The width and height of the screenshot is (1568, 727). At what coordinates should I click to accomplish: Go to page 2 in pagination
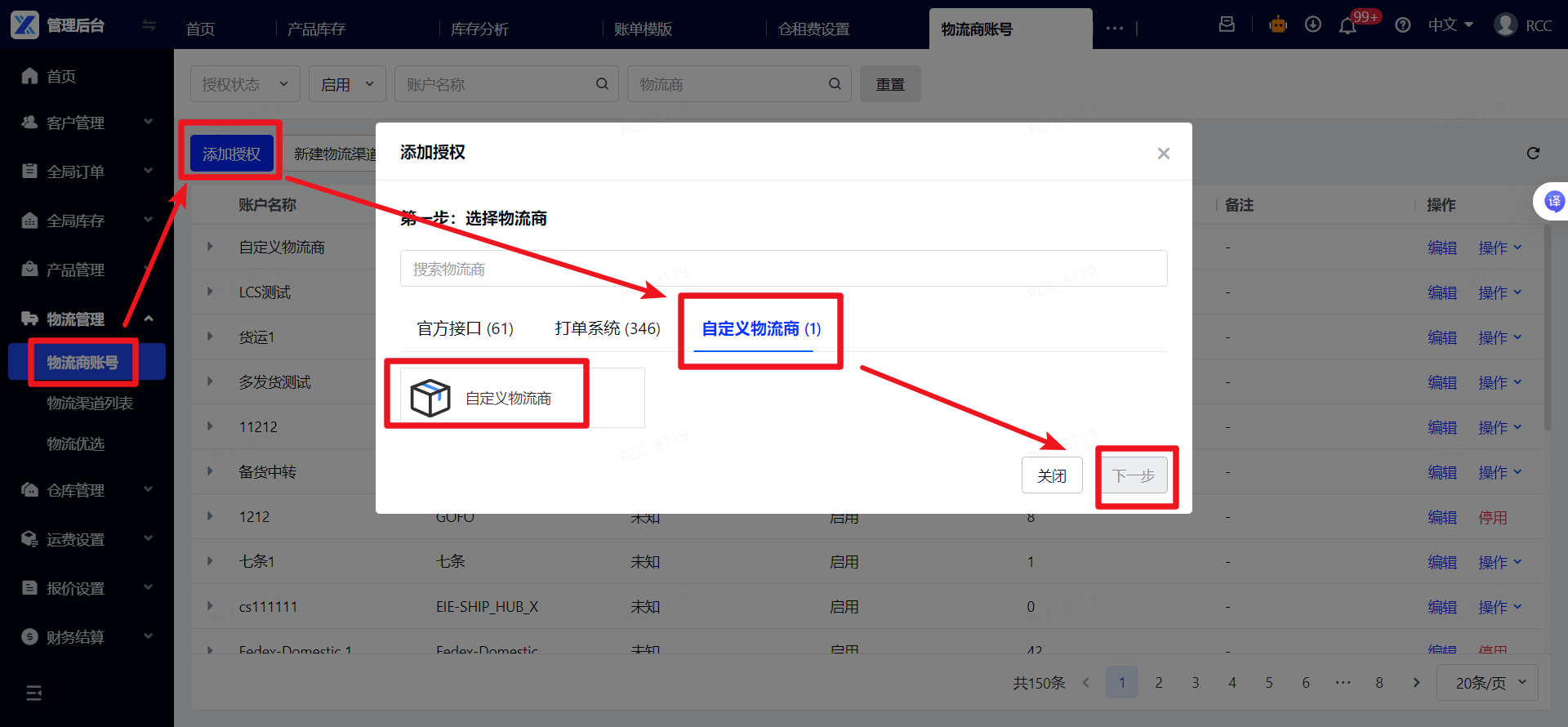(x=1158, y=682)
